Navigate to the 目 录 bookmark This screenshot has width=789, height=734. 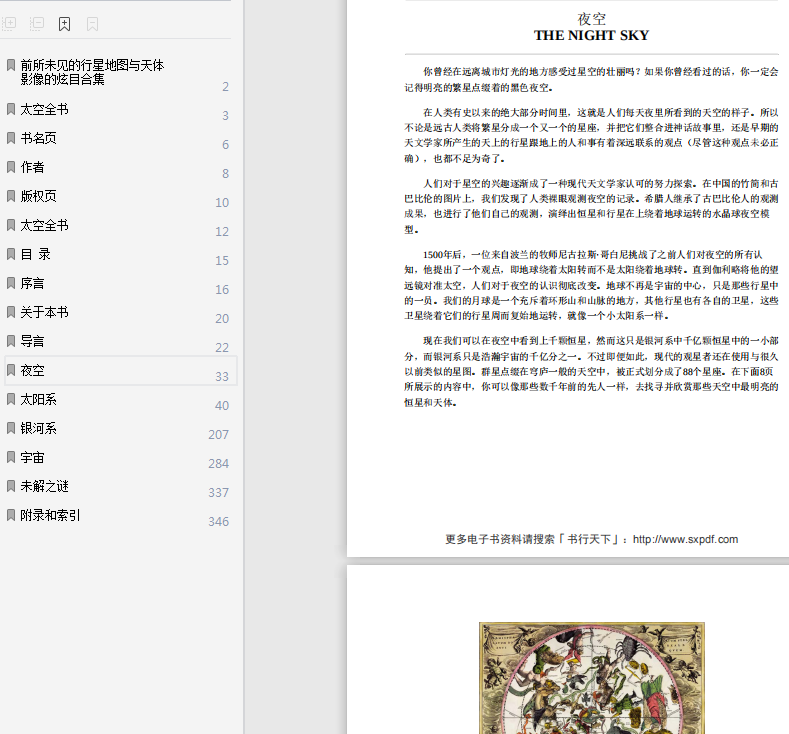pos(120,255)
